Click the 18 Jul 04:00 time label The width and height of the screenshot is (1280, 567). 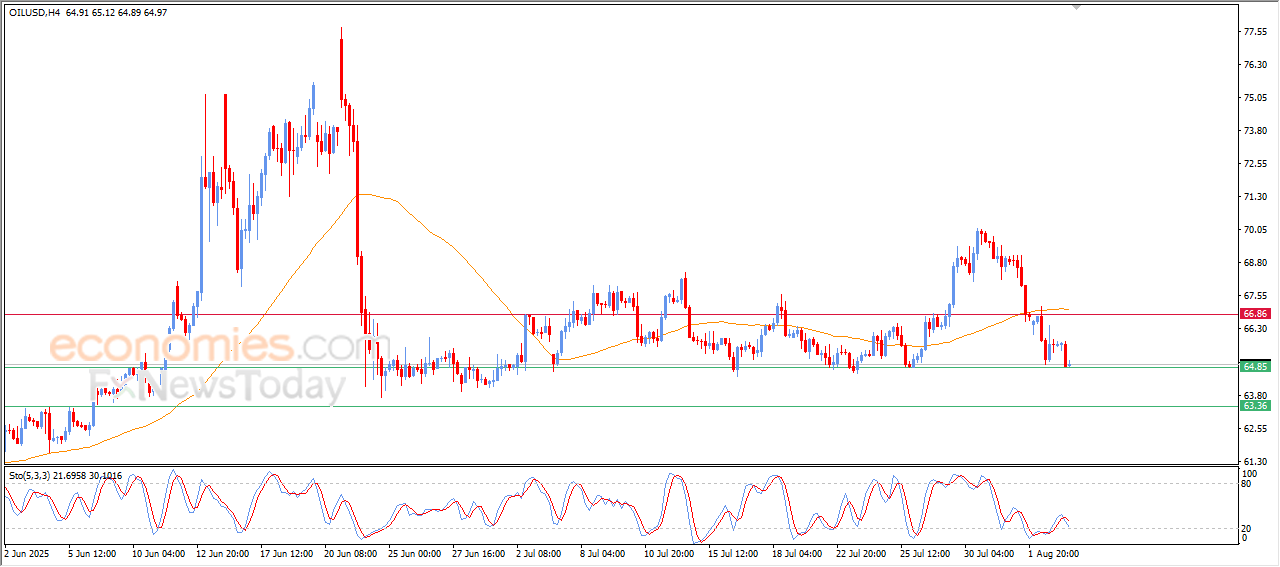click(x=798, y=552)
